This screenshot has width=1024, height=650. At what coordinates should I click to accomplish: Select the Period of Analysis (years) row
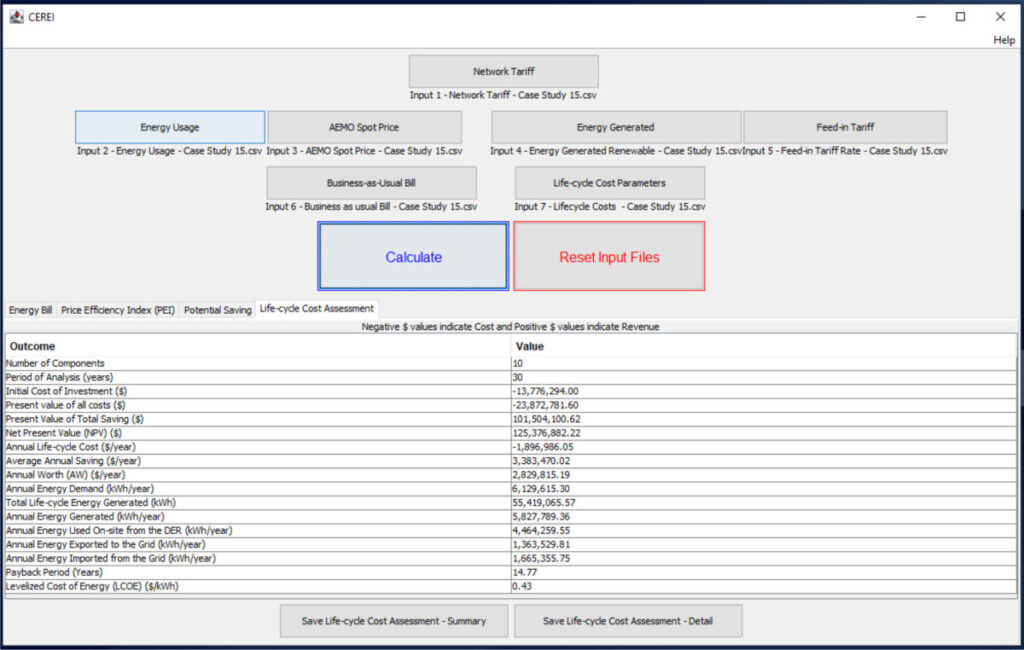click(511, 377)
